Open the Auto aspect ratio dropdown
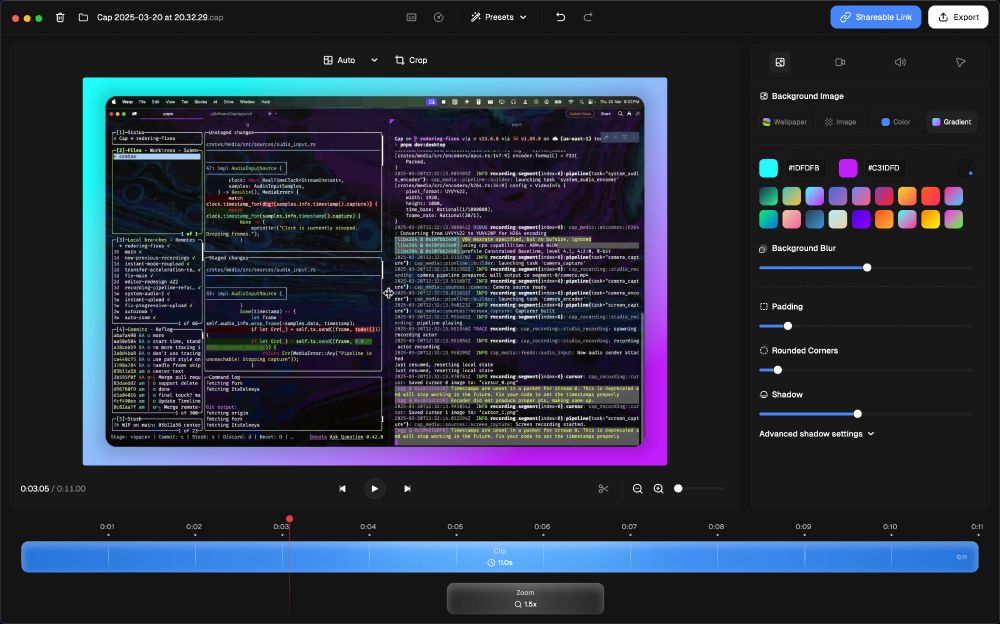The height and width of the screenshot is (624, 1000). click(x=350, y=60)
